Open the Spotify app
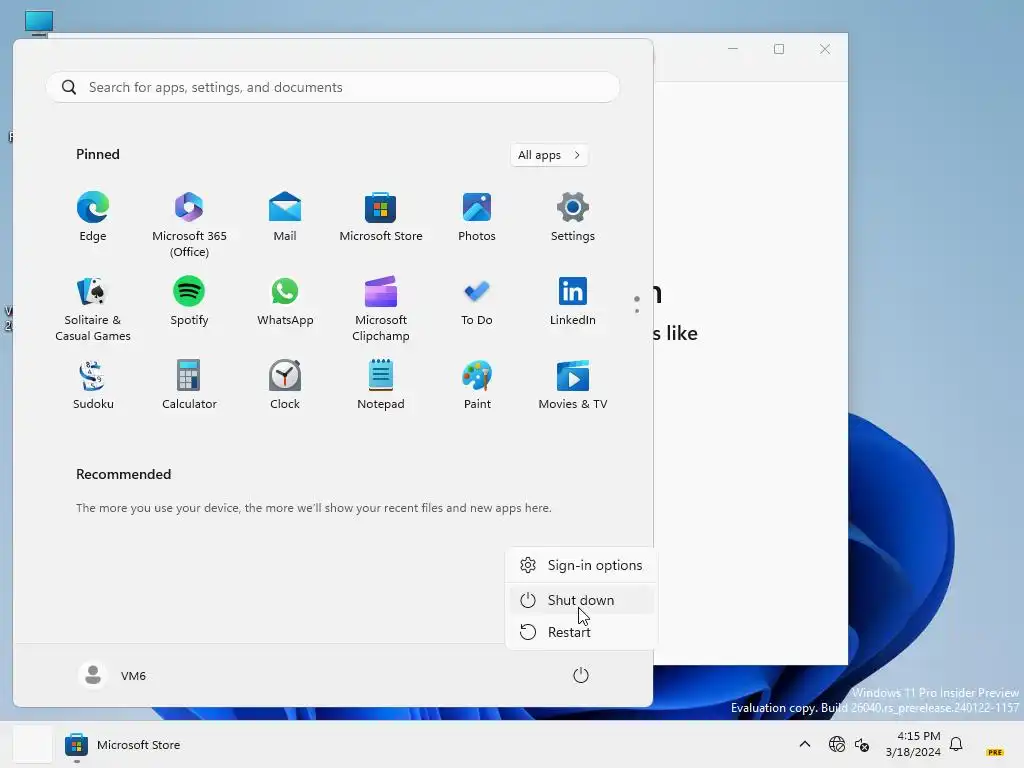This screenshot has width=1024, height=768. click(189, 300)
